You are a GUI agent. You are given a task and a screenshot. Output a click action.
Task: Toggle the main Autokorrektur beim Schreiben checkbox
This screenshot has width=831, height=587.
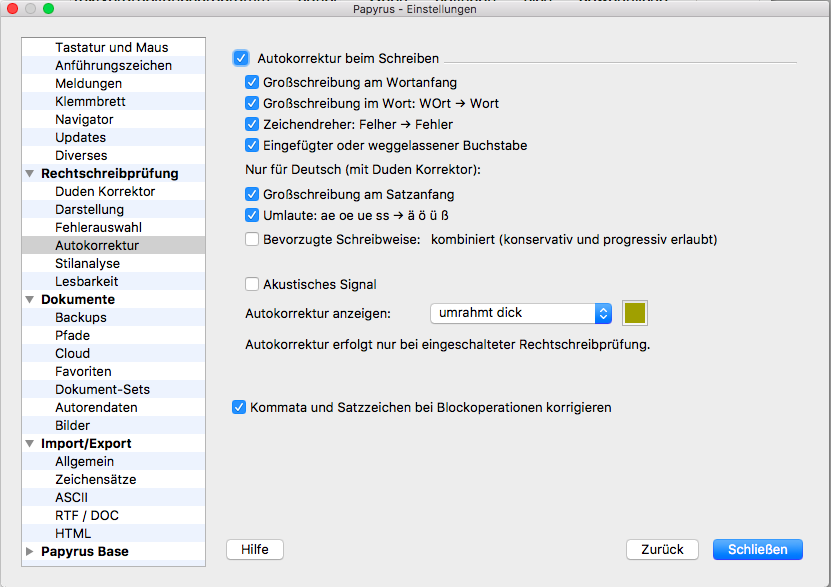pyautogui.click(x=241, y=59)
